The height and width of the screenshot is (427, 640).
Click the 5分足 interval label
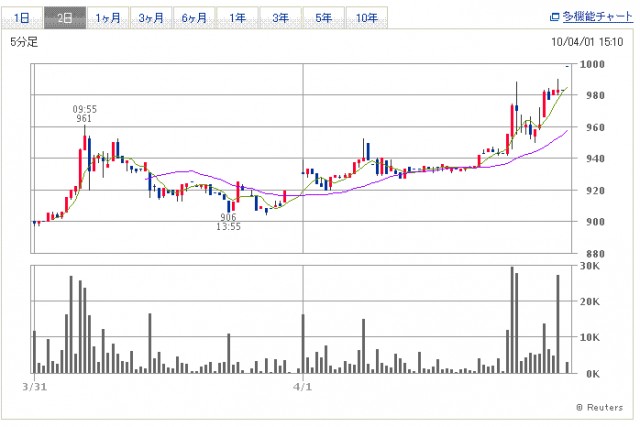tap(24, 42)
